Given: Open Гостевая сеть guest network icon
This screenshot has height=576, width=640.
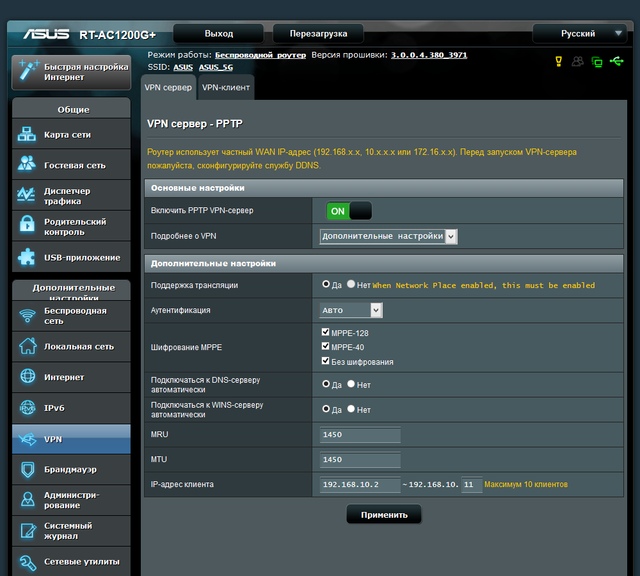Looking at the screenshot, I should [27, 165].
